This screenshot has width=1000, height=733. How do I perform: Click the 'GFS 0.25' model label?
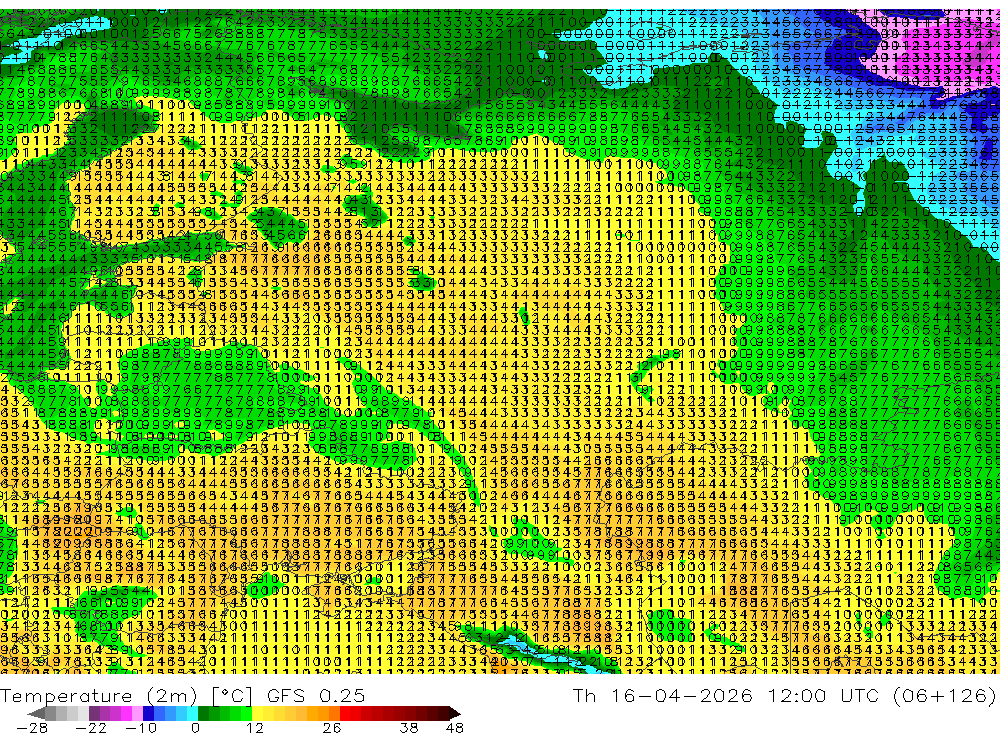[x=316, y=695]
